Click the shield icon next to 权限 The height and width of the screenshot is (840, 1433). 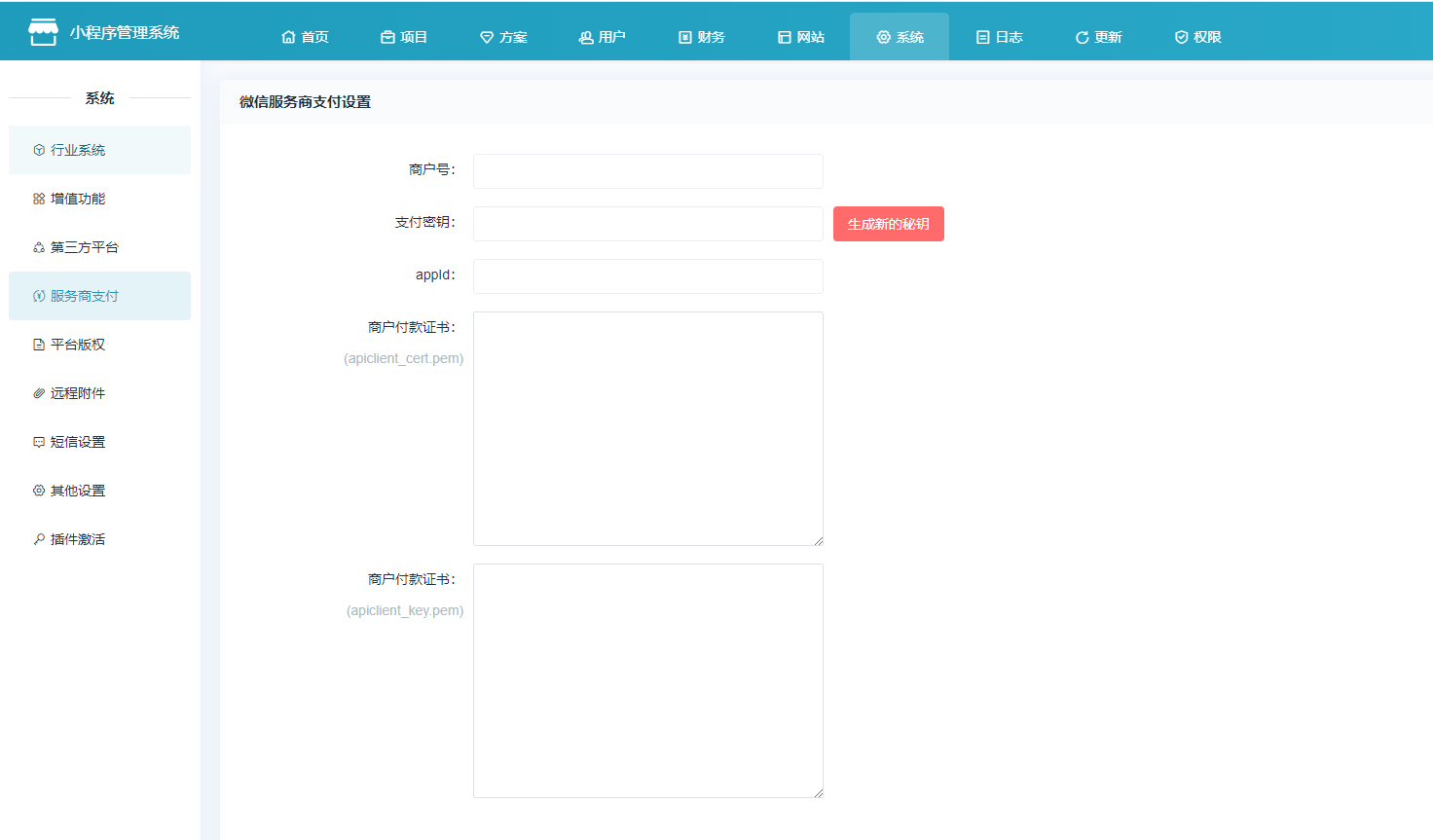(x=1181, y=37)
